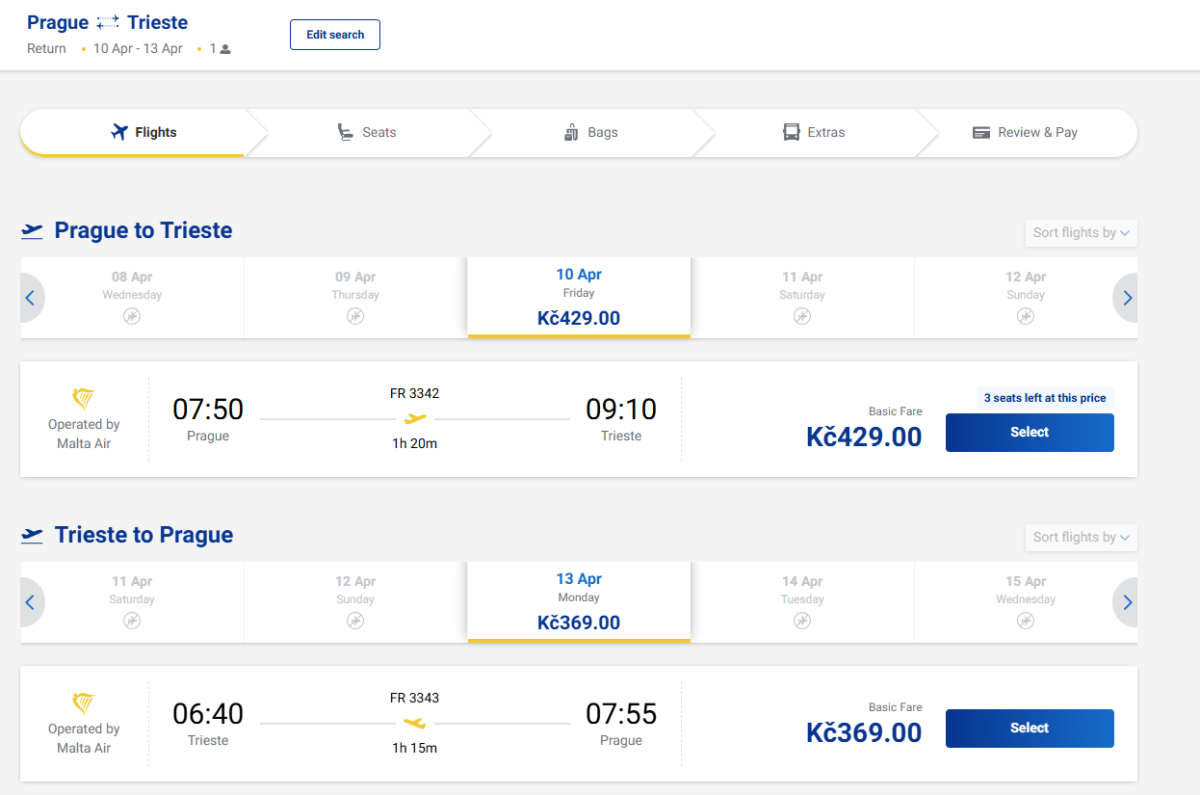Show earlier outbound dates with left arrow
The image size is (1200, 795).
[x=30, y=298]
